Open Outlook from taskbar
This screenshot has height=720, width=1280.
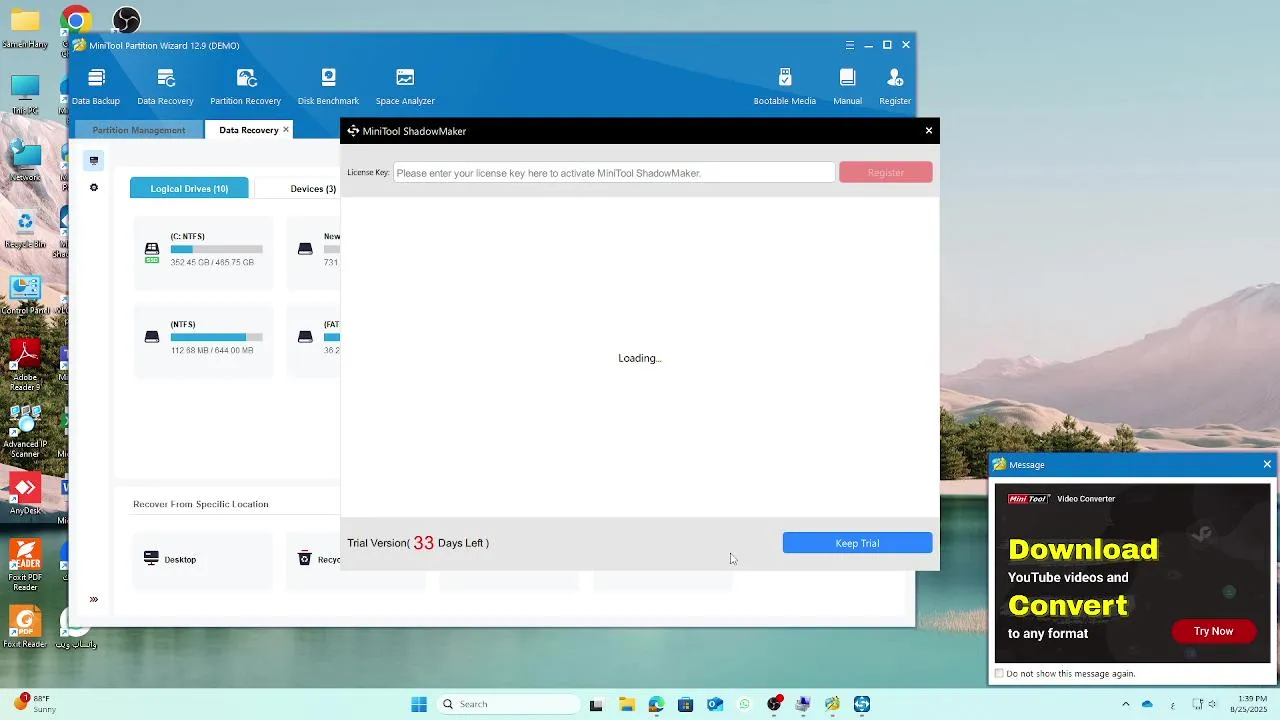pyautogui.click(x=715, y=704)
